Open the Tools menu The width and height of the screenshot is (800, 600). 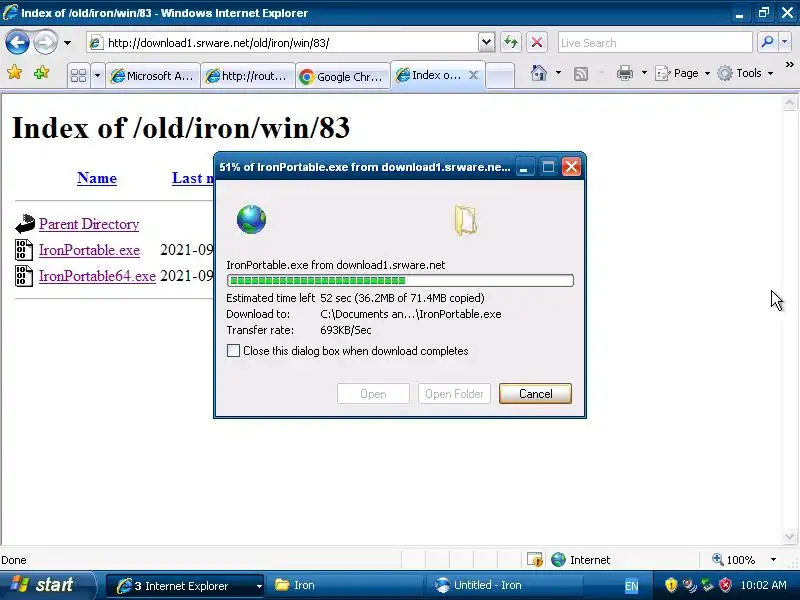pyautogui.click(x=745, y=73)
